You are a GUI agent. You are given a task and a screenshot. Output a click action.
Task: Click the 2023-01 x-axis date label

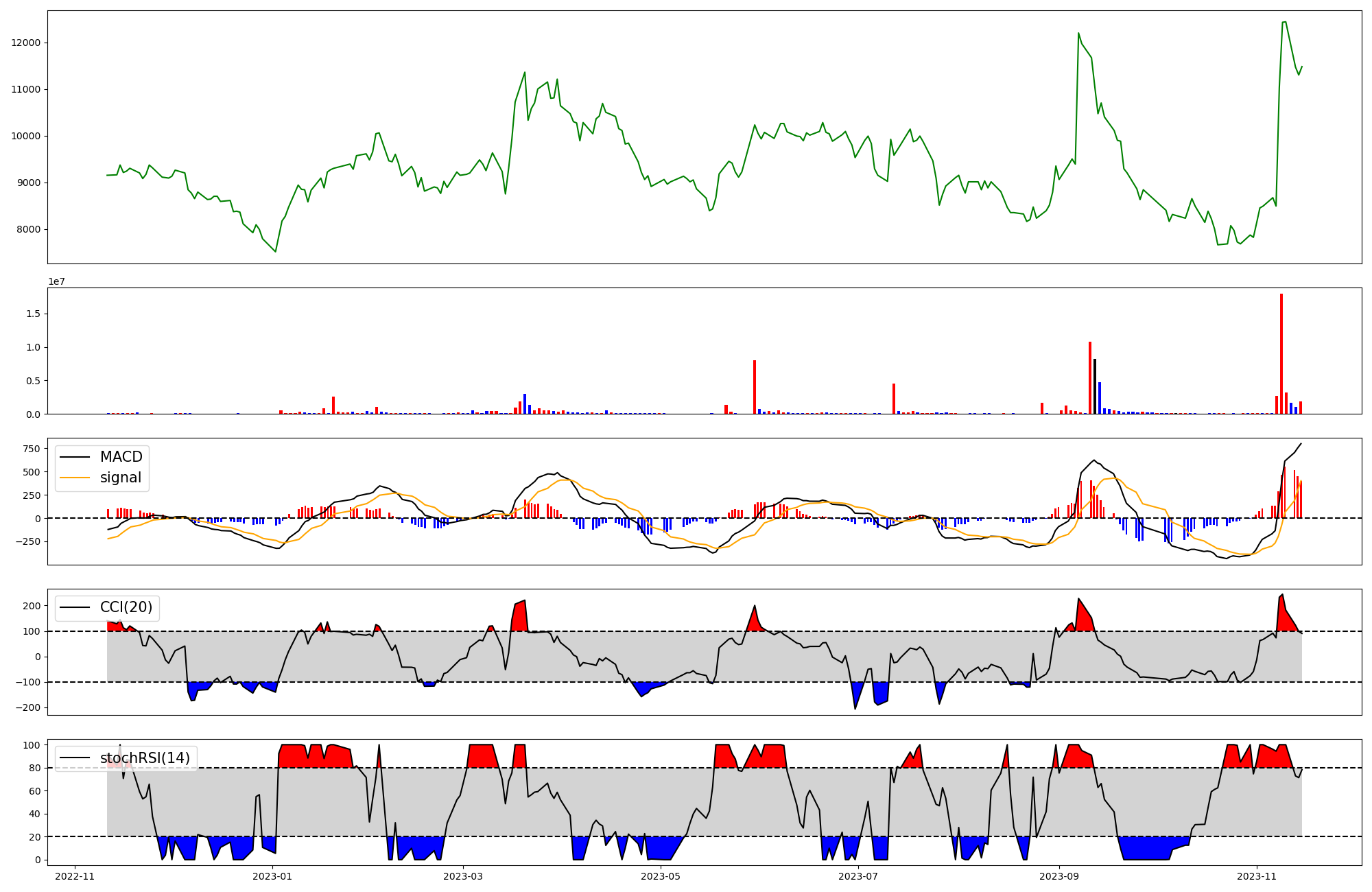pyautogui.click(x=272, y=876)
